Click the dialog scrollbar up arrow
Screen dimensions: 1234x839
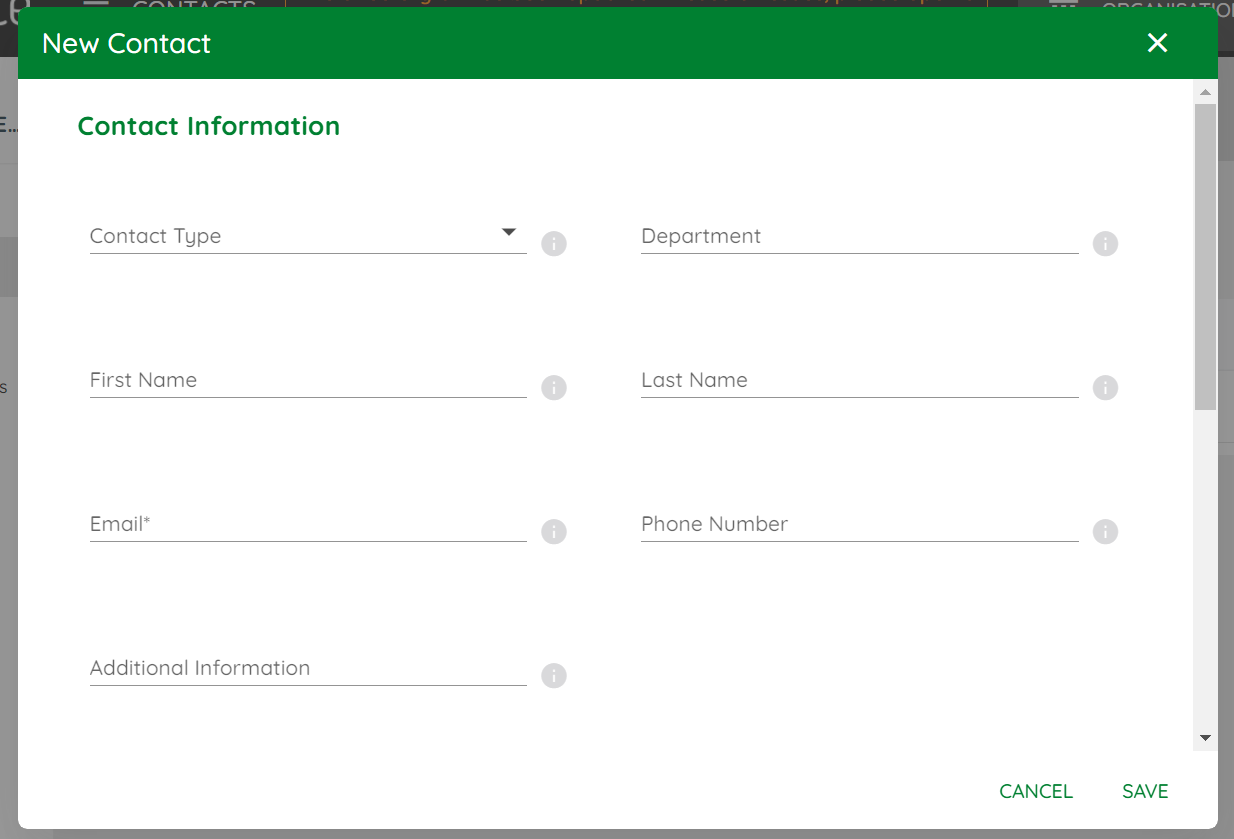[1205, 92]
